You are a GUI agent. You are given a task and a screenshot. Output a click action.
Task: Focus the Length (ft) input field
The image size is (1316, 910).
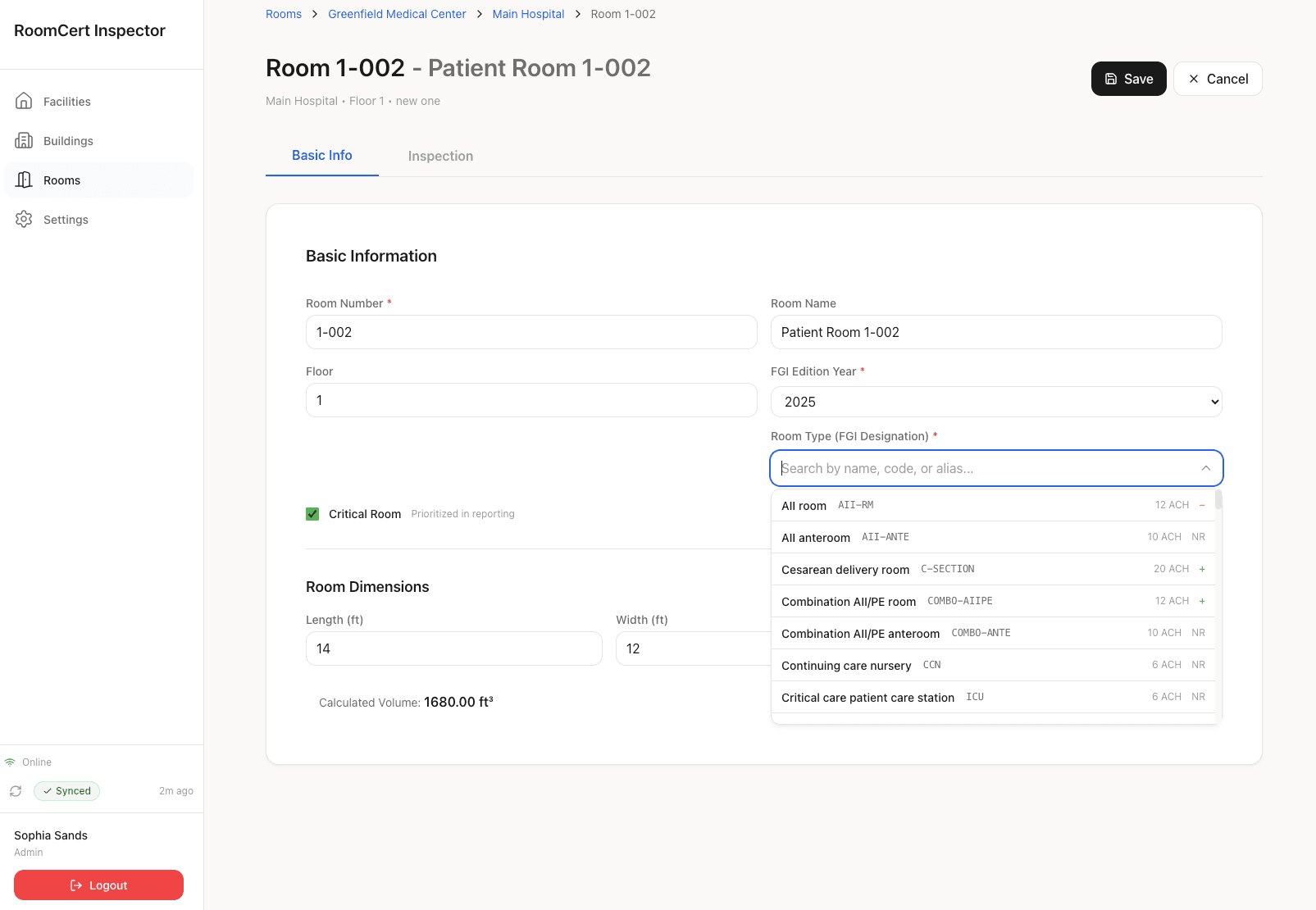click(x=454, y=648)
